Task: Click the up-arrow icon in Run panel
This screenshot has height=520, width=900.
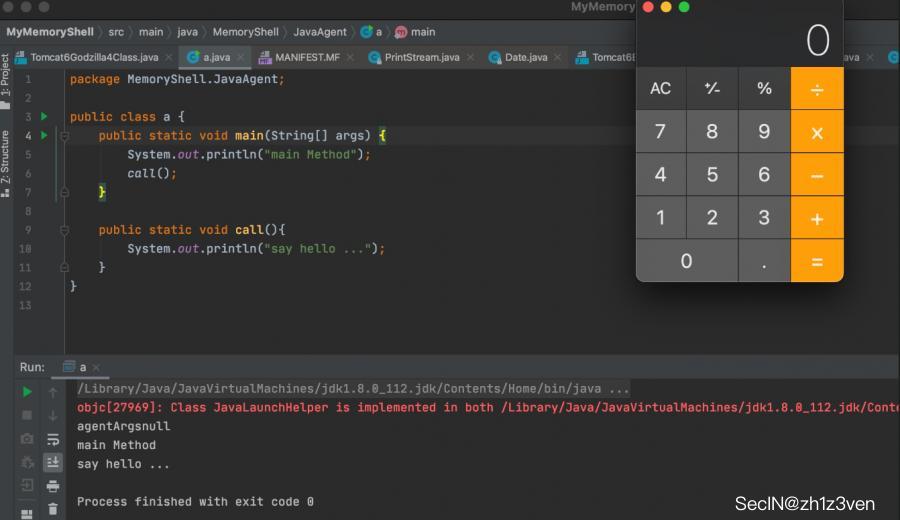Action: pyautogui.click(x=53, y=392)
